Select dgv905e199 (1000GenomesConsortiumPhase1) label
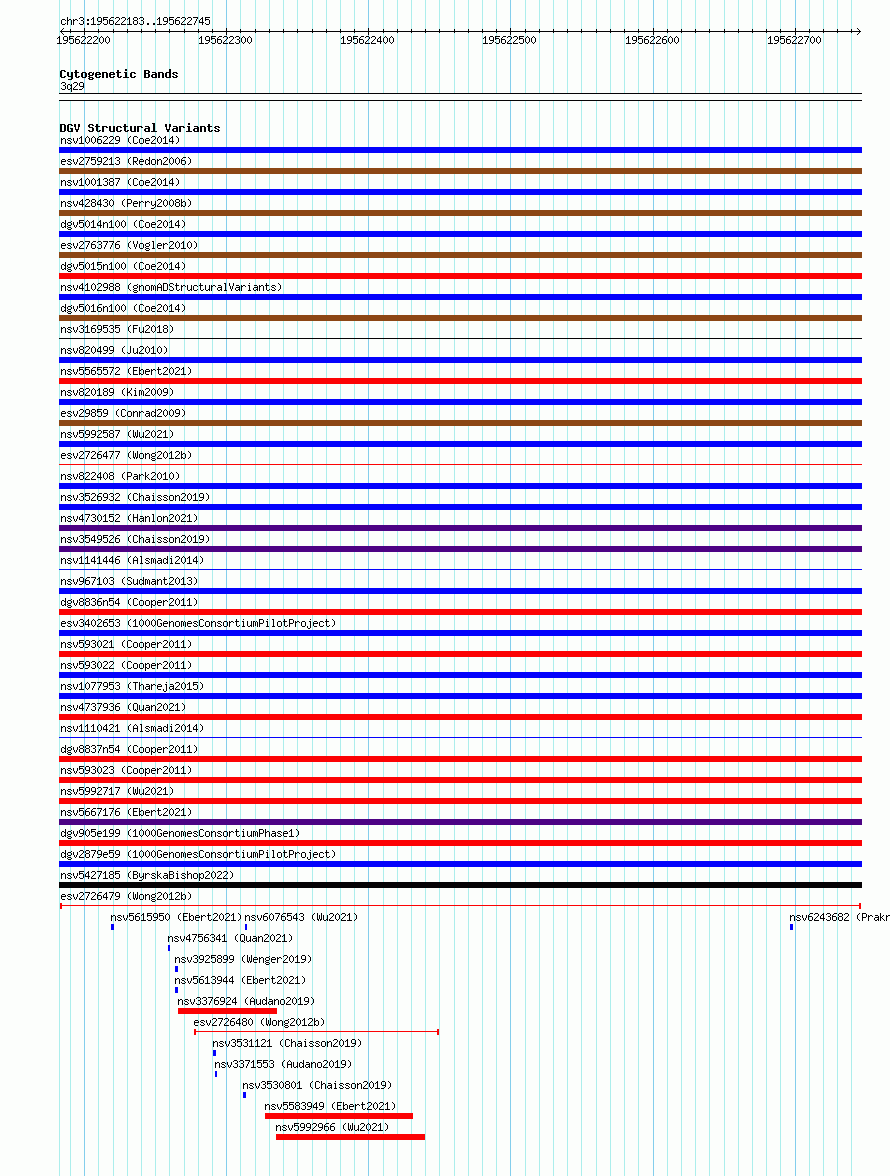The image size is (890, 1176). click(180, 833)
